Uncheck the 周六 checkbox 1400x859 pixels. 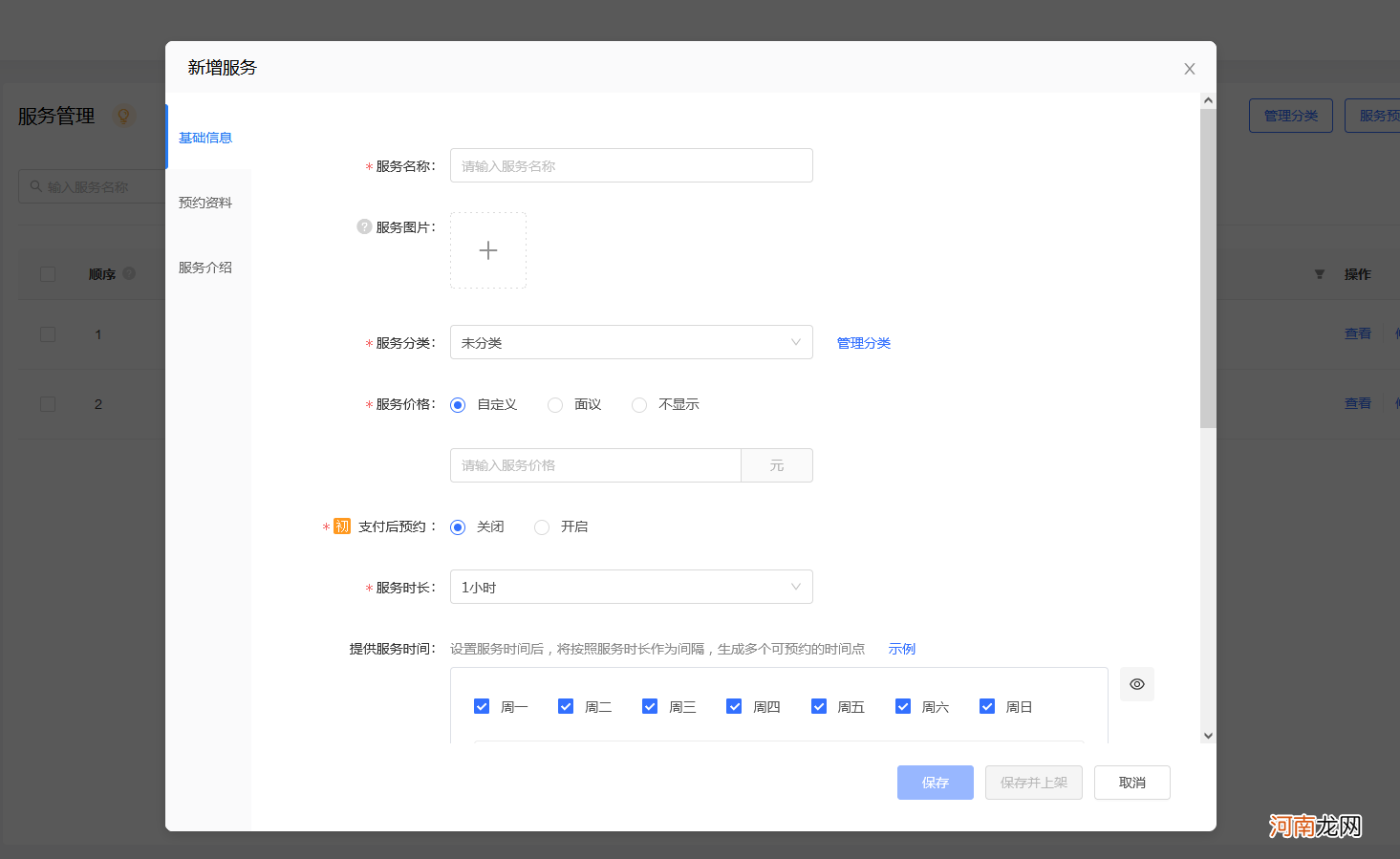(x=903, y=706)
